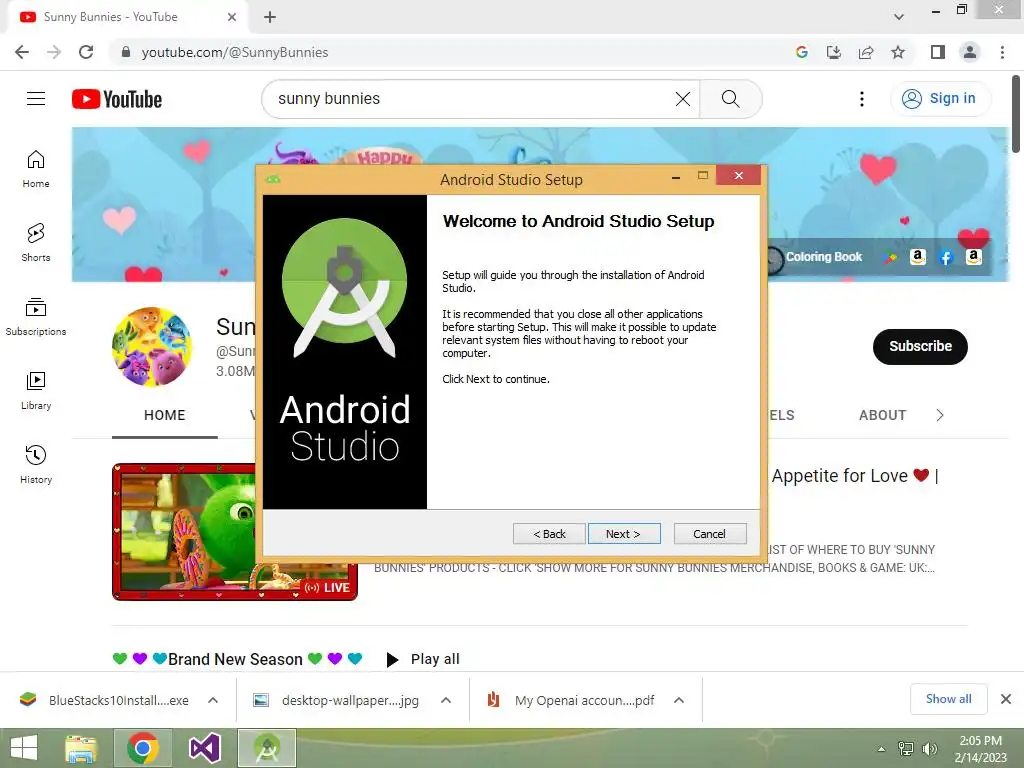Clear the YouTube search box text
1024x768 pixels.
[x=682, y=99]
